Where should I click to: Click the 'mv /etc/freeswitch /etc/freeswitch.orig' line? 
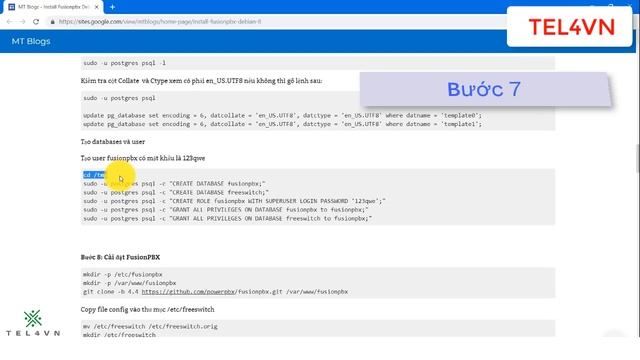click(150, 327)
